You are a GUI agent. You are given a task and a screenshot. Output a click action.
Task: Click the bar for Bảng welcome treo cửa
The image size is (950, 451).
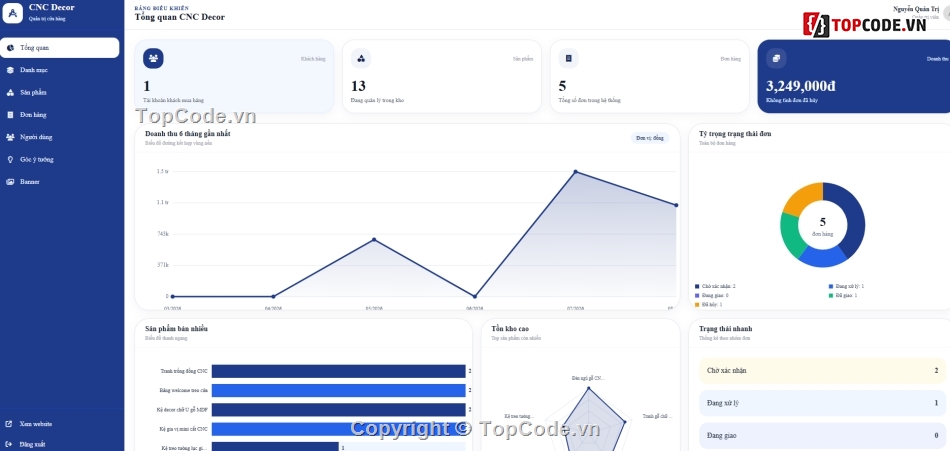click(x=338, y=390)
